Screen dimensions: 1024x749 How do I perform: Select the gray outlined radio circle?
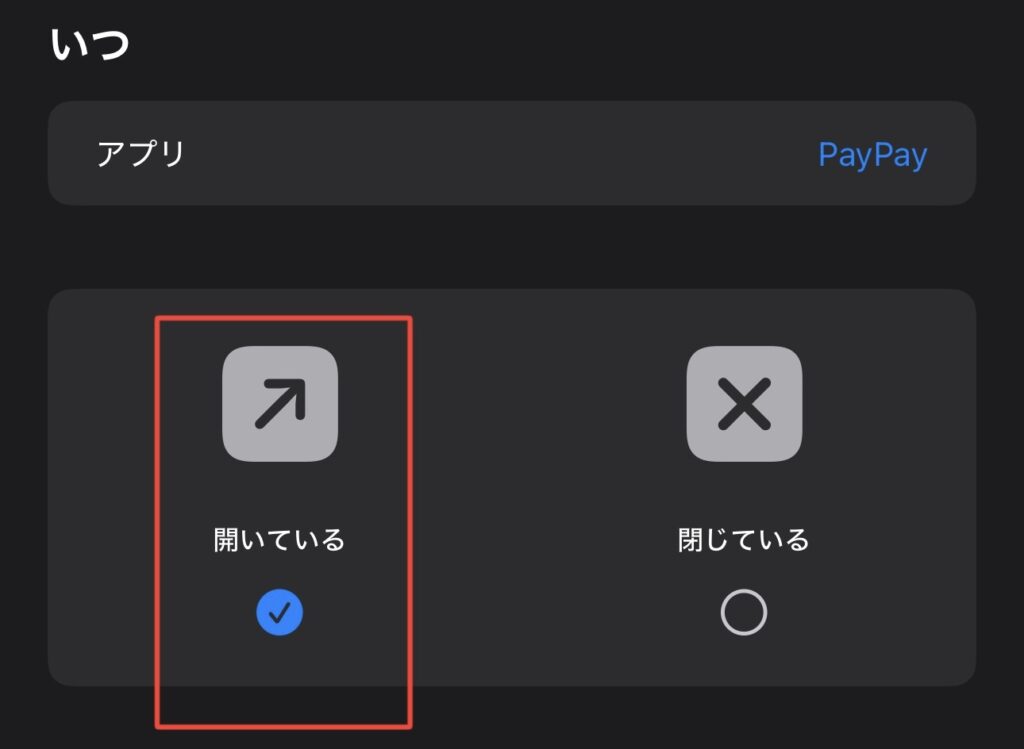[744, 613]
